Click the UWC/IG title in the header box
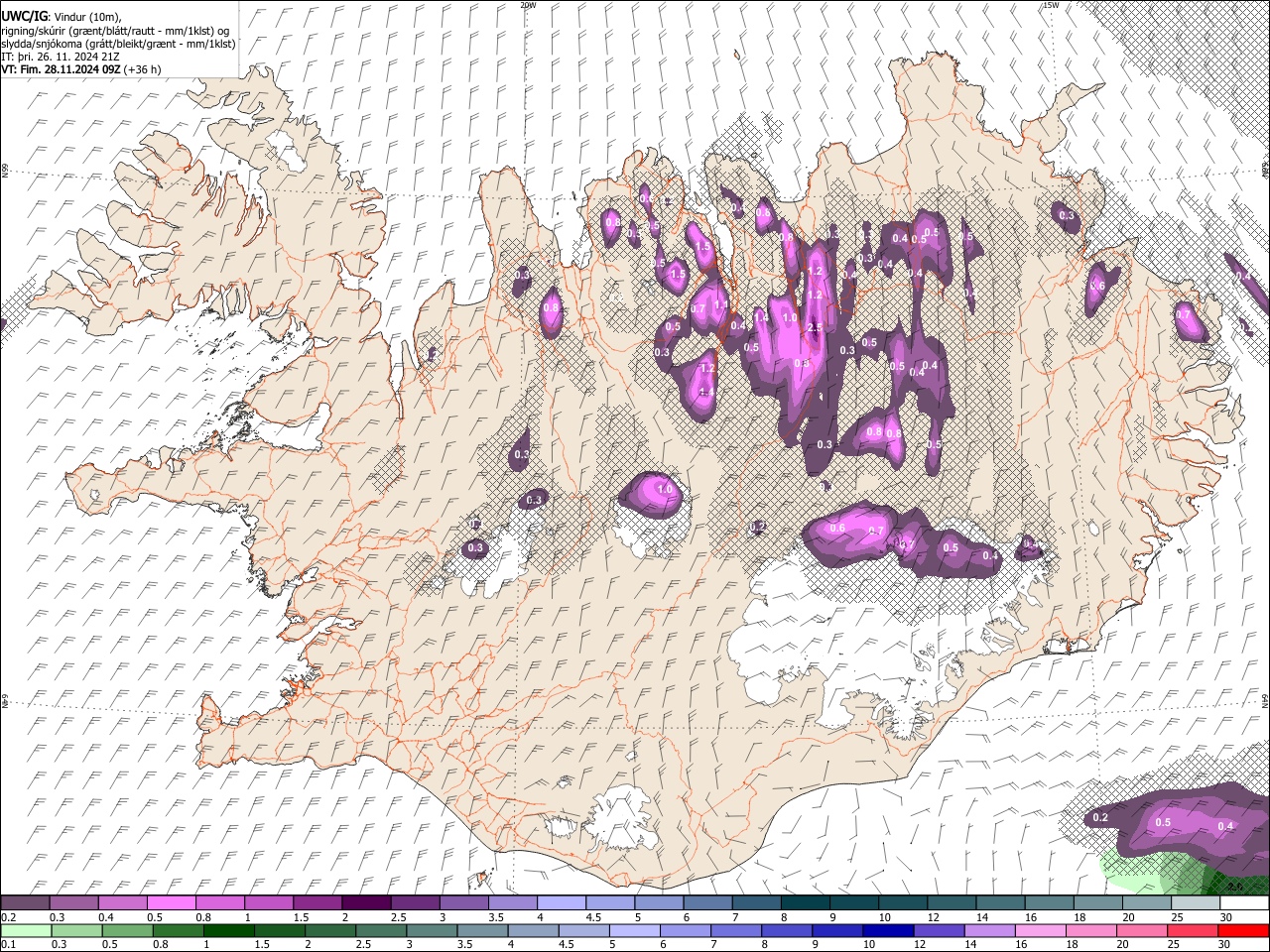 [24, 17]
